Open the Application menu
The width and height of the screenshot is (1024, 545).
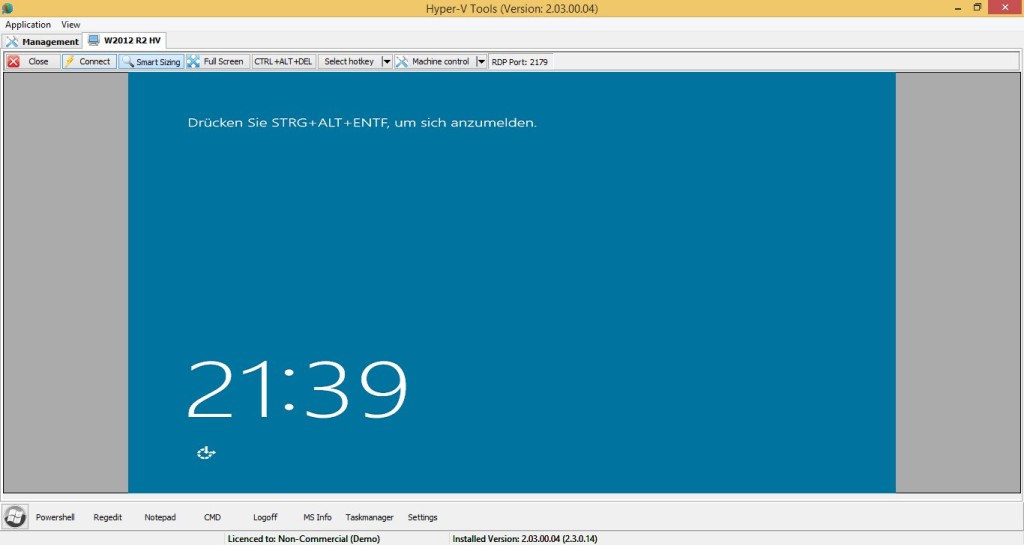click(28, 25)
